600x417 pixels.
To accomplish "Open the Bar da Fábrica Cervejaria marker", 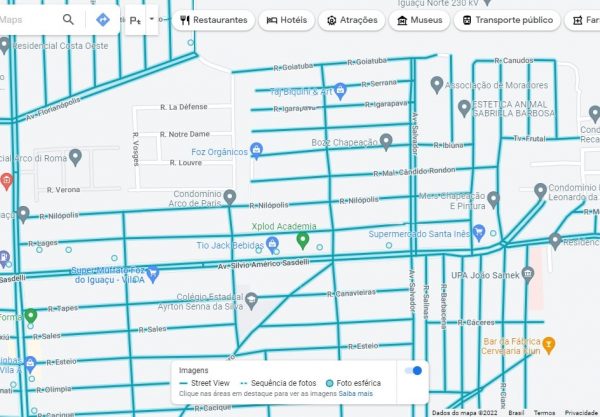I will [548, 343].
